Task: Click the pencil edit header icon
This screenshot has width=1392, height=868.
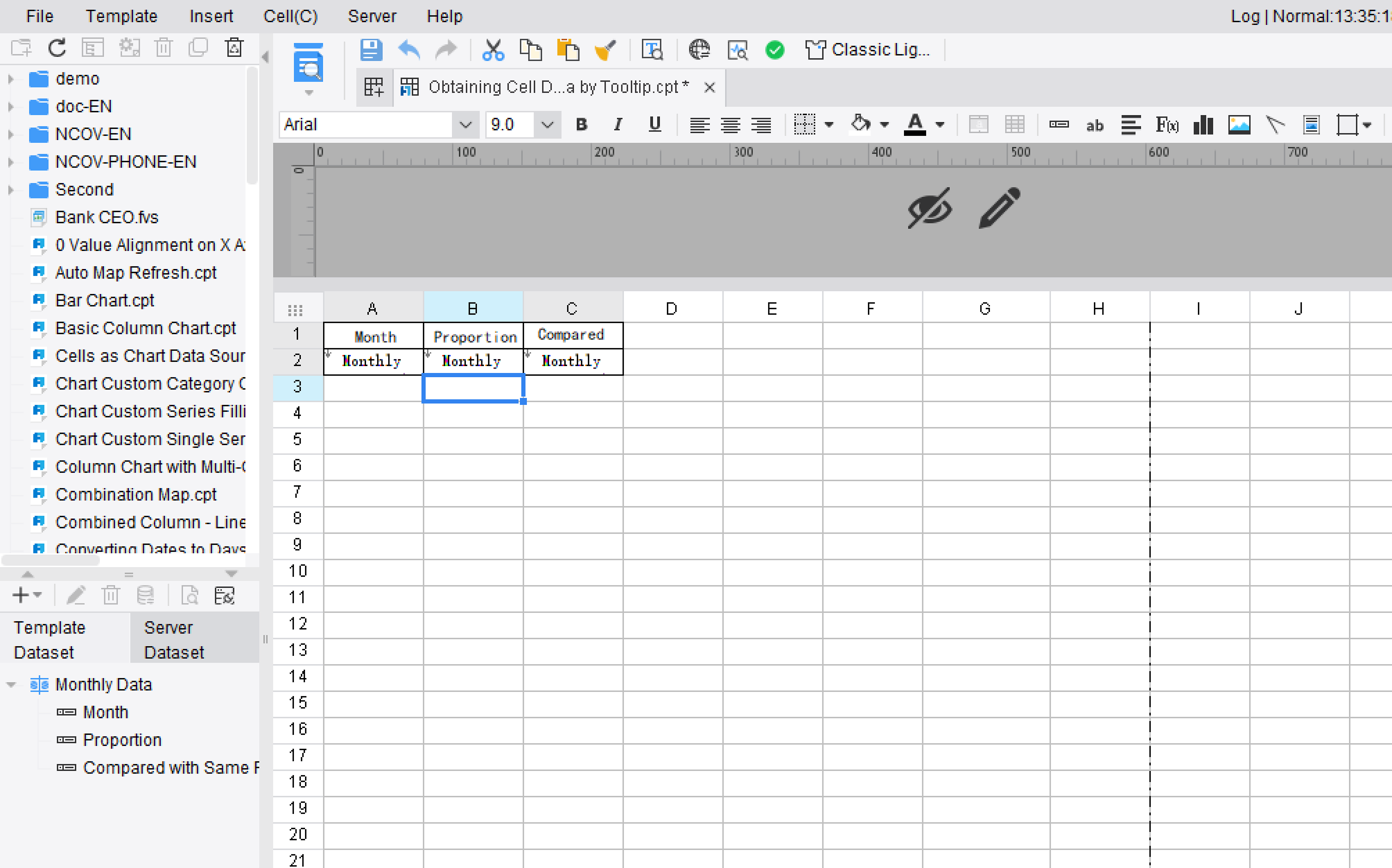Action: [1000, 208]
